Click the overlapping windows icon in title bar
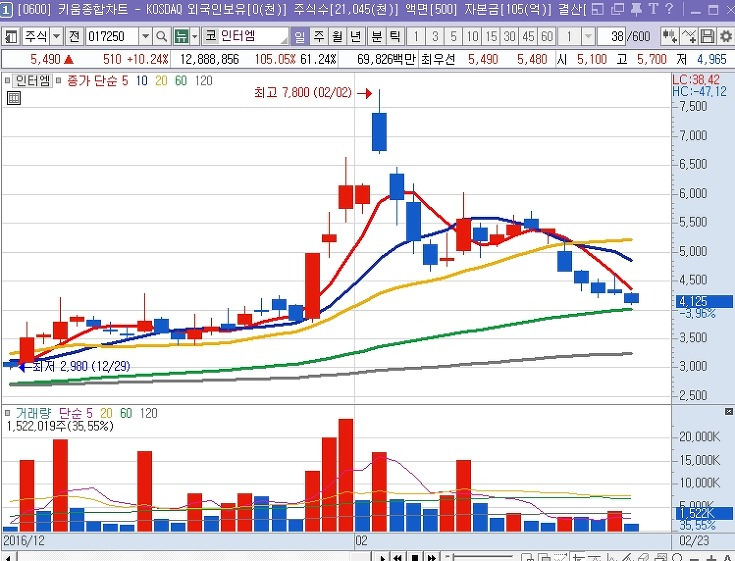Viewport: 735px width, 561px height. click(618, 9)
